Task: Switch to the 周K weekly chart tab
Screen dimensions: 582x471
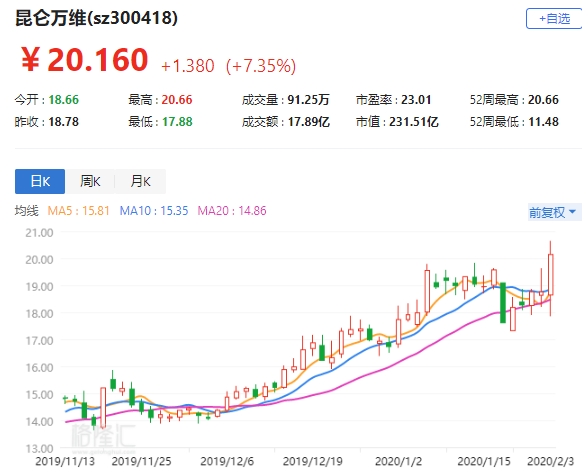Action: [90, 181]
